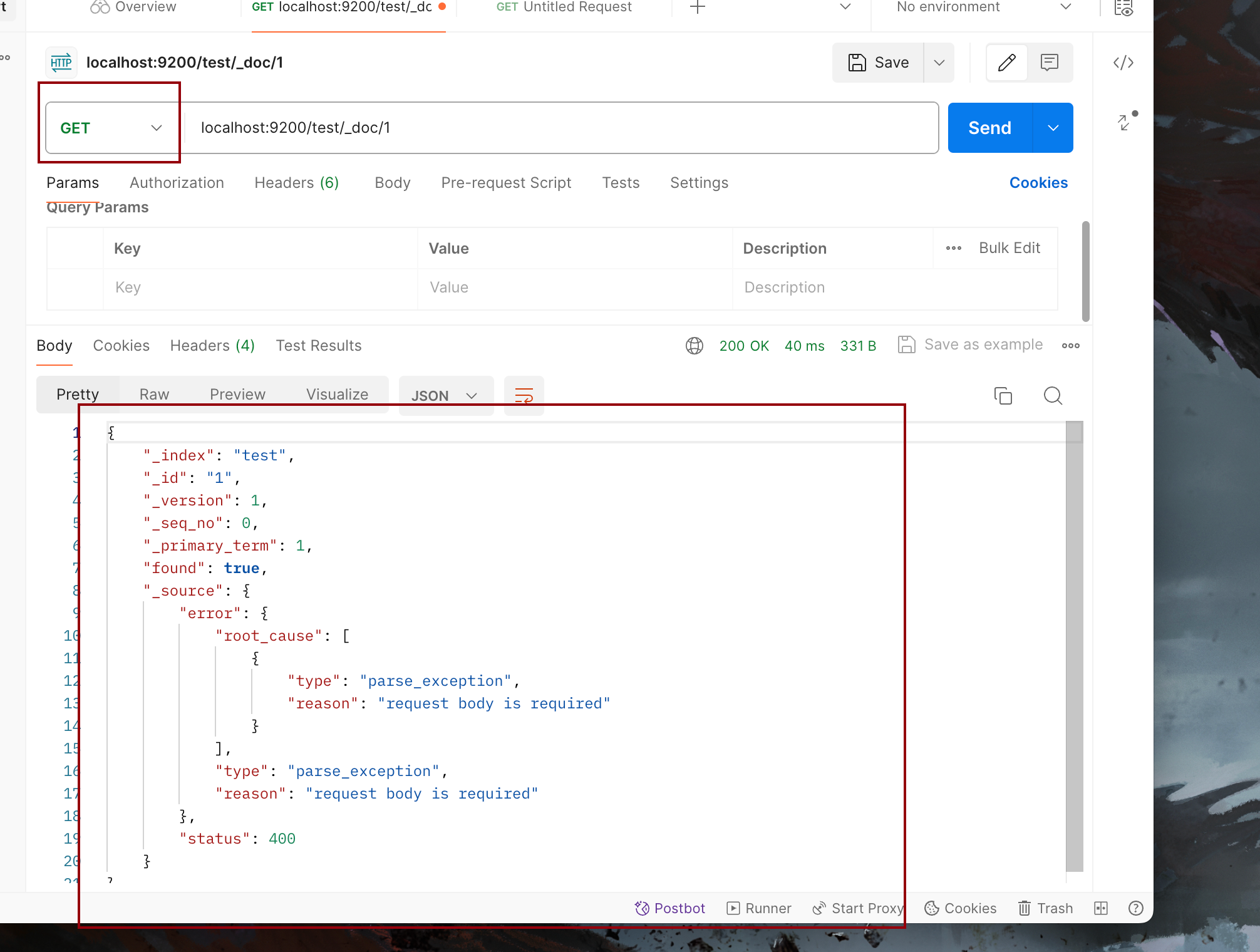Viewport: 1260px width, 952px height.
Task: Open the JSON format dropdown
Action: coord(445,396)
